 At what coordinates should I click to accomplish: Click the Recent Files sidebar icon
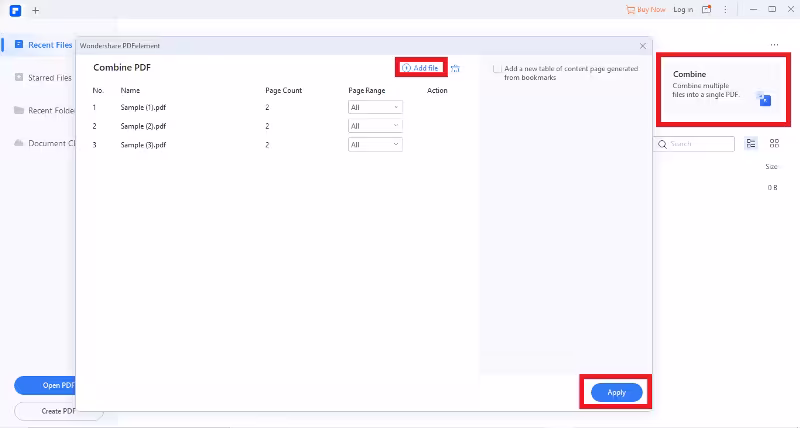point(19,44)
